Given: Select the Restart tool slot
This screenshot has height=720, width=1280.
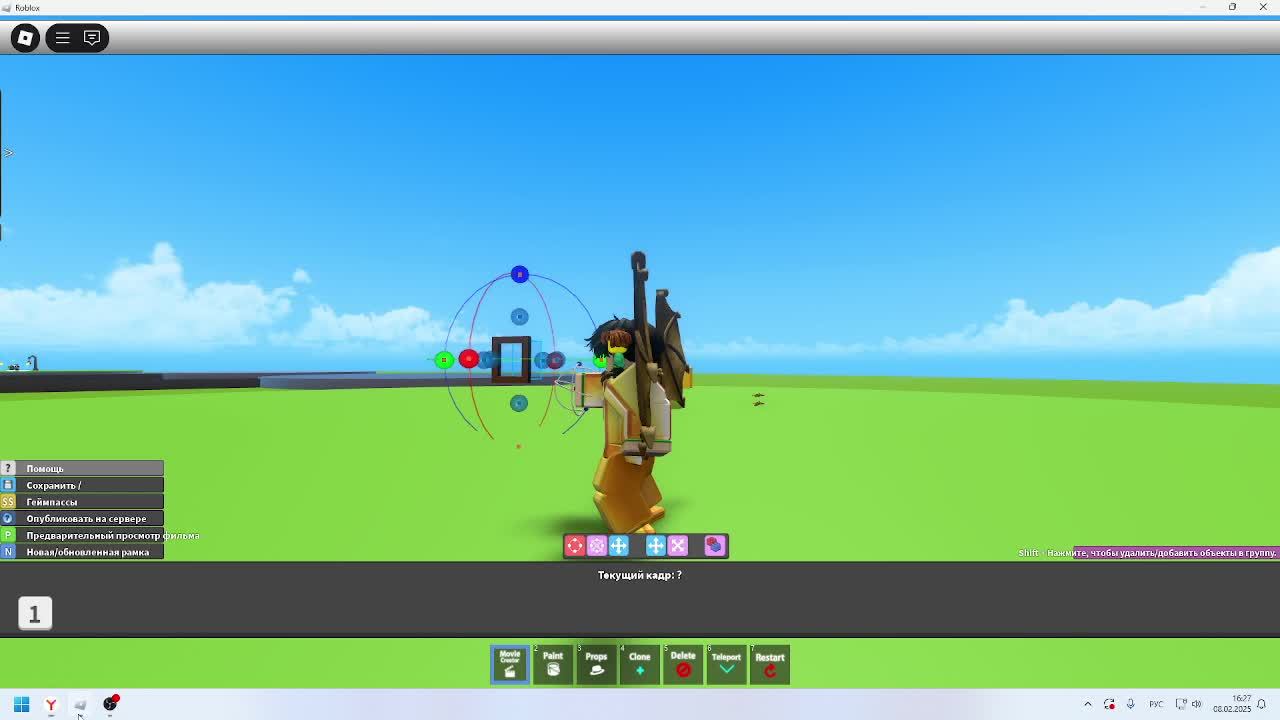Looking at the screenshot, I should click(x=770, y=664).
